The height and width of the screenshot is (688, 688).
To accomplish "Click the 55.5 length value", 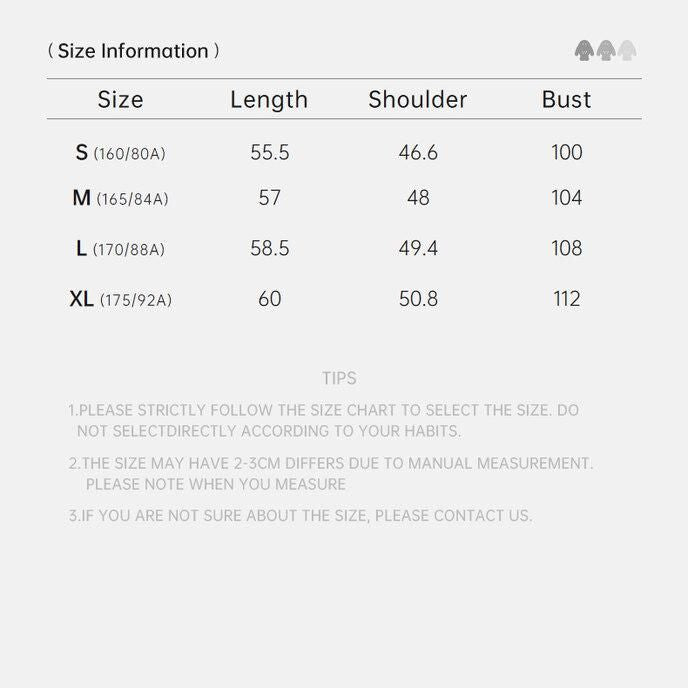I will pos(269,153).
